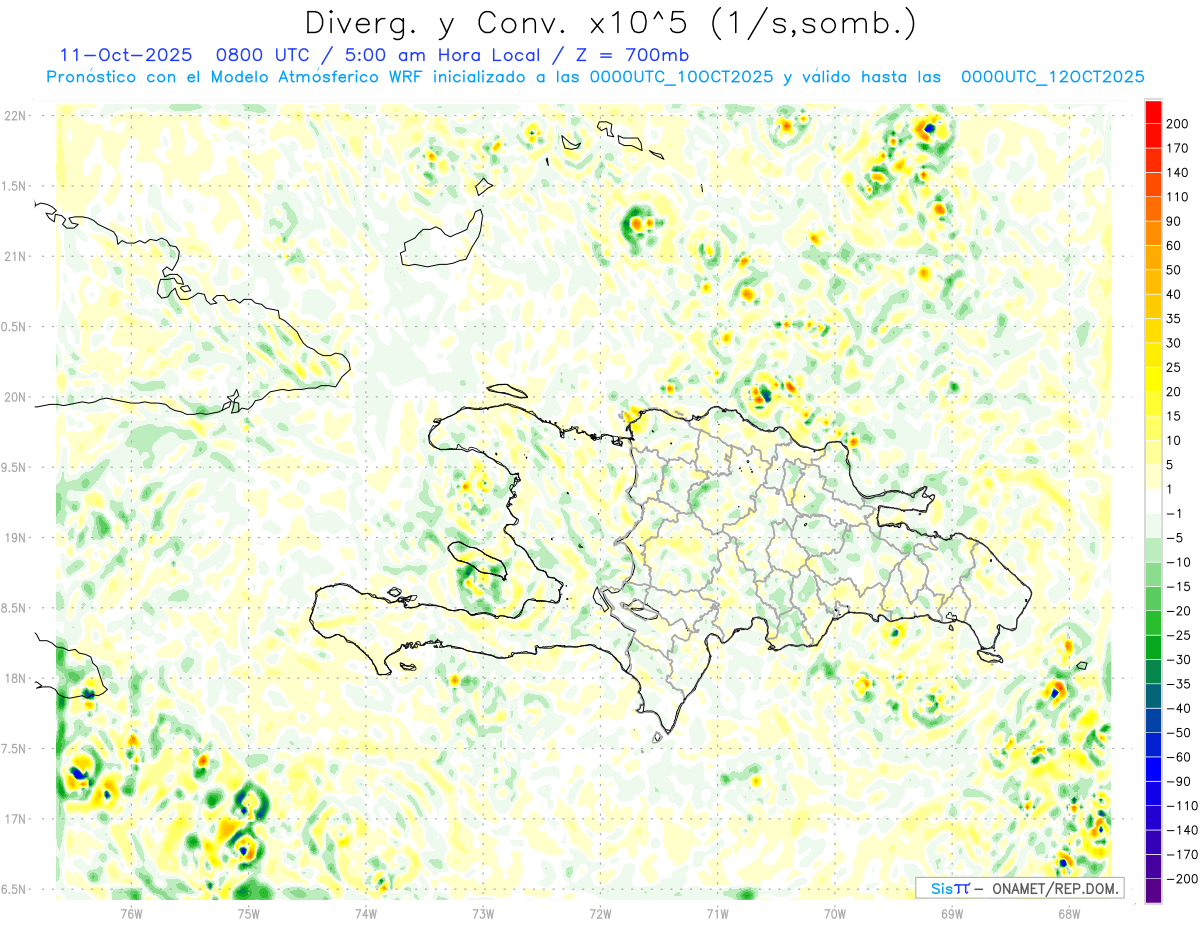The image size is (1200, 927).
Task: Click the "Pronóstico con el Modelo Atmosférico WRF" line
Action: click(x=596, y=77)
